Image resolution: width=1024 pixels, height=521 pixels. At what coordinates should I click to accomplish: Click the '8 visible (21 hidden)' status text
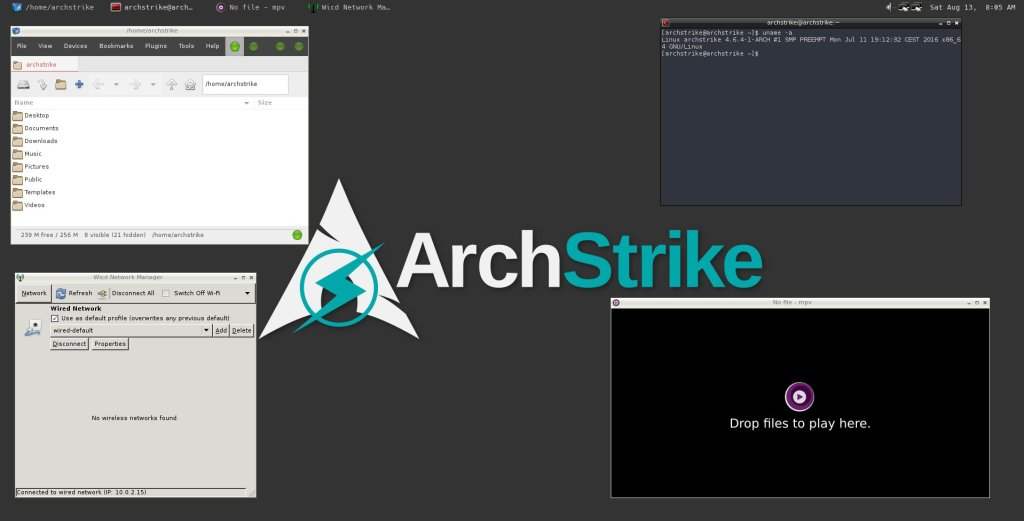tap(115, 235)
